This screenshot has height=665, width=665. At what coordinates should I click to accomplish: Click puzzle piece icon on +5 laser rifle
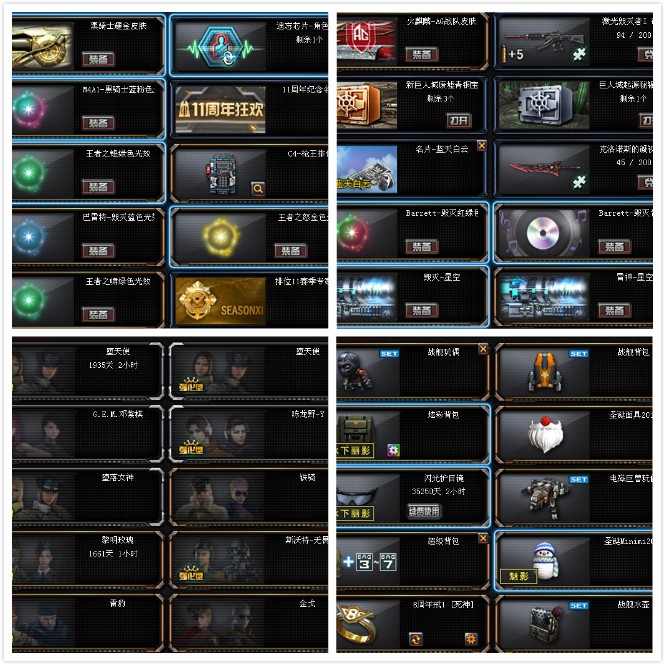pyautogui.click(x=579, y=54)
